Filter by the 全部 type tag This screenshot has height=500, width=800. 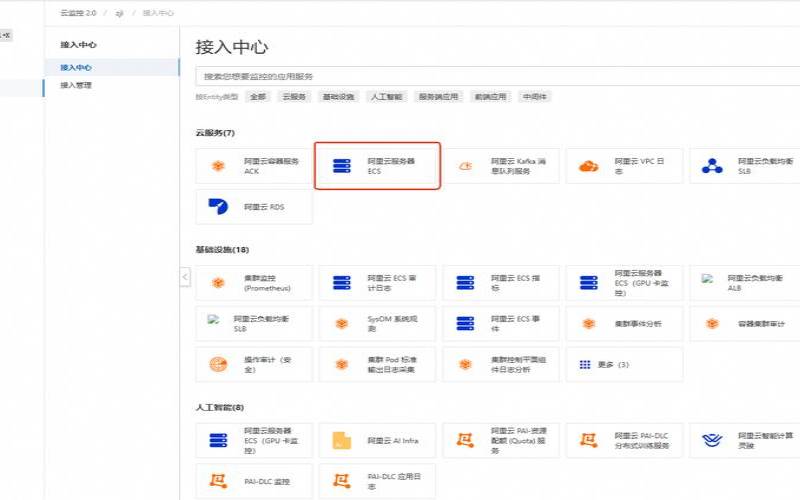[x=258, y=96]
